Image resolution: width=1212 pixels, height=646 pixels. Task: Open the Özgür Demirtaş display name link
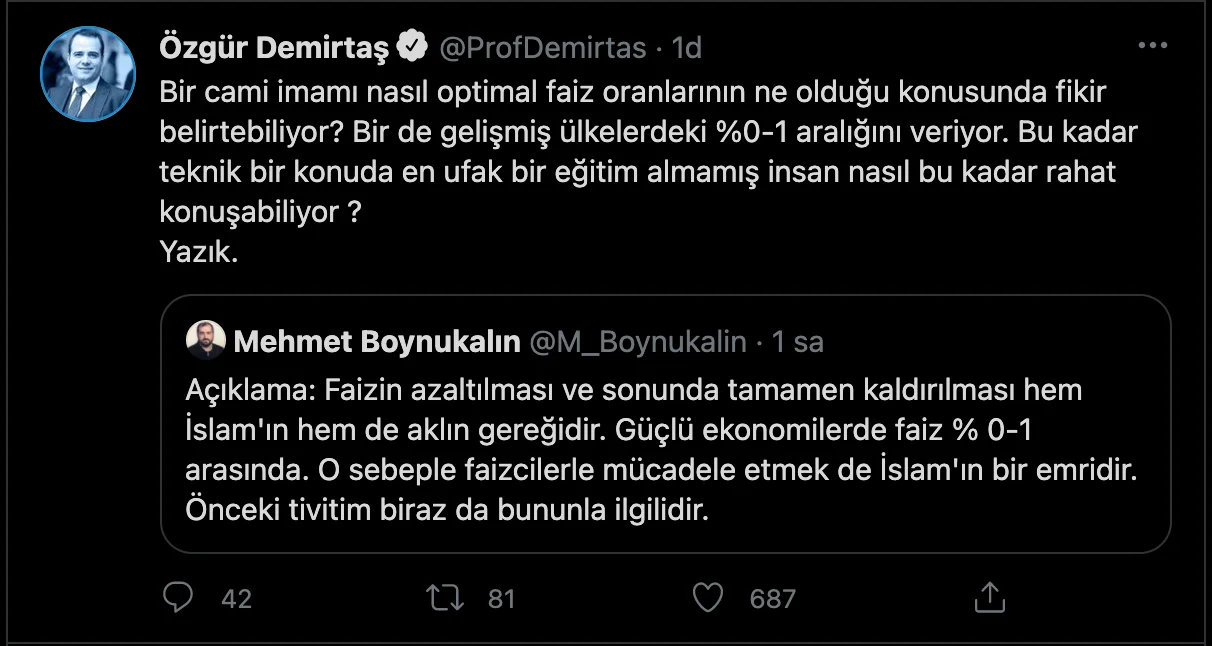273,46
